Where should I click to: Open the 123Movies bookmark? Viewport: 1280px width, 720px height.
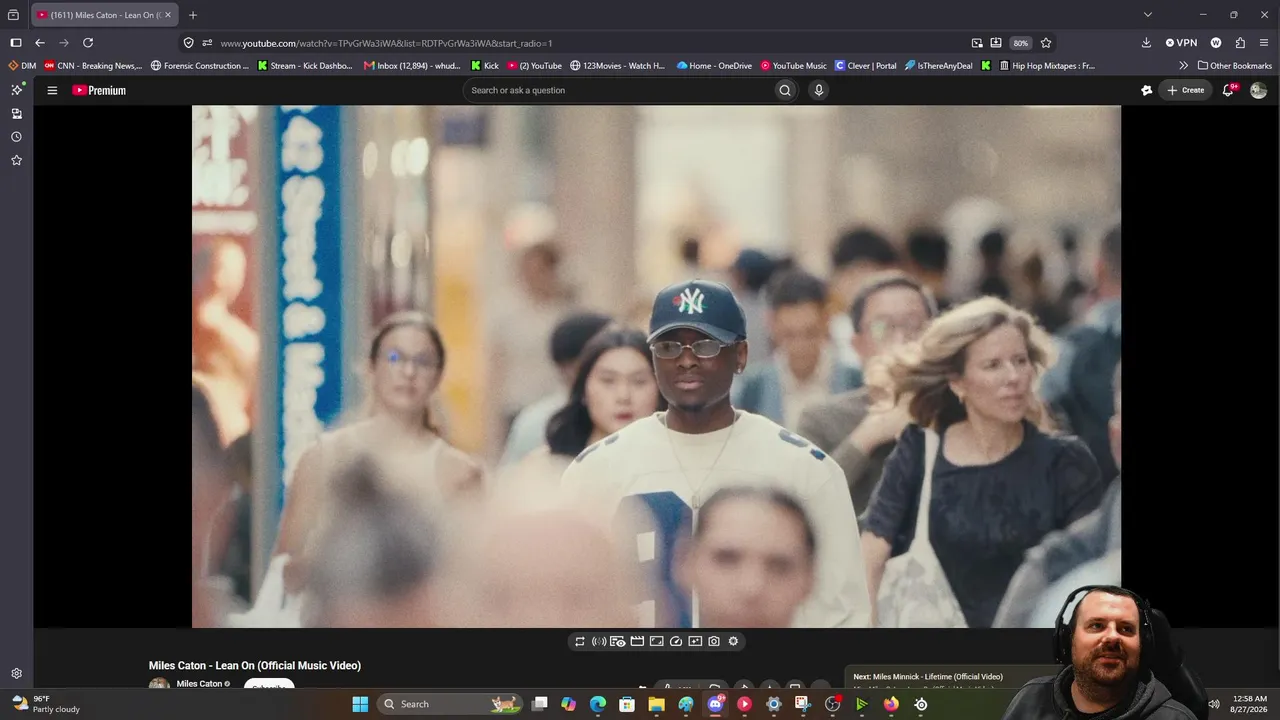pos(618,66)
